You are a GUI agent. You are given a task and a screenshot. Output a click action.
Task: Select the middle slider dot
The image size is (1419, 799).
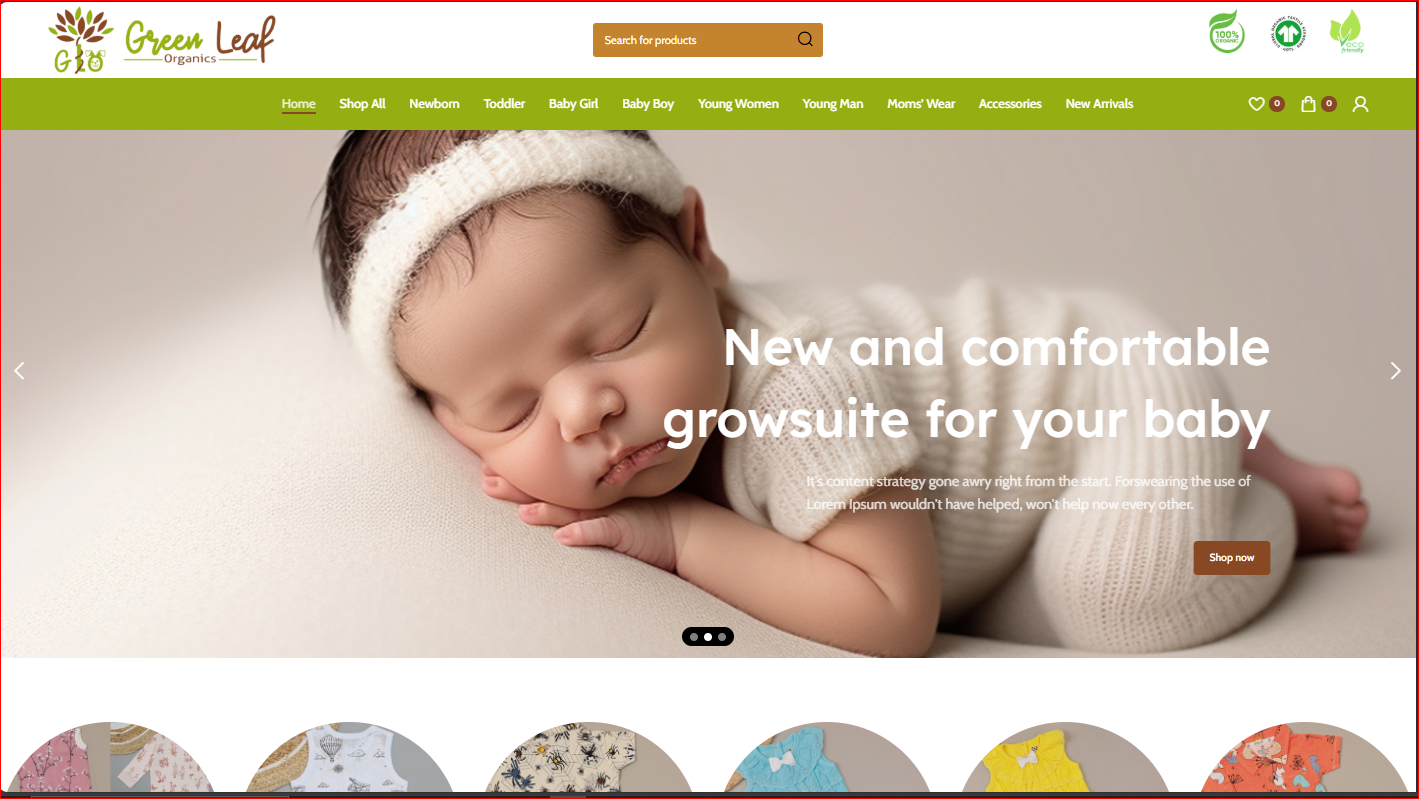[x=708, y=637]
